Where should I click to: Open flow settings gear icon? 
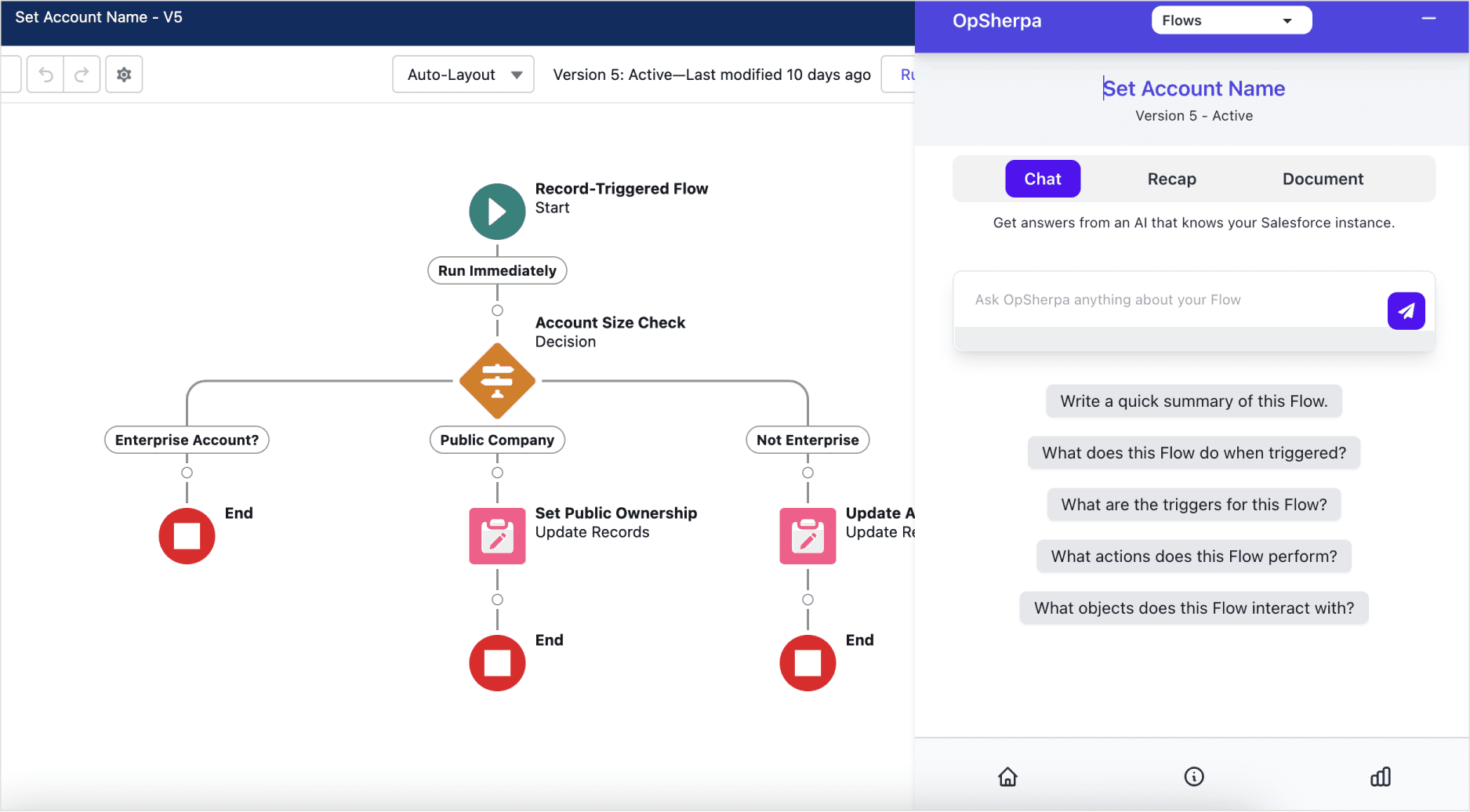pyautogui.click(x=124, y=74)
